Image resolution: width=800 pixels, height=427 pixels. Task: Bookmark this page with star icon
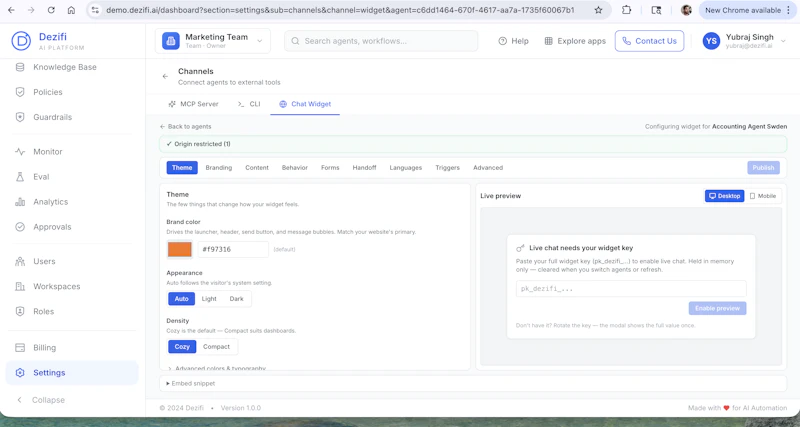(x=598, y=10)
